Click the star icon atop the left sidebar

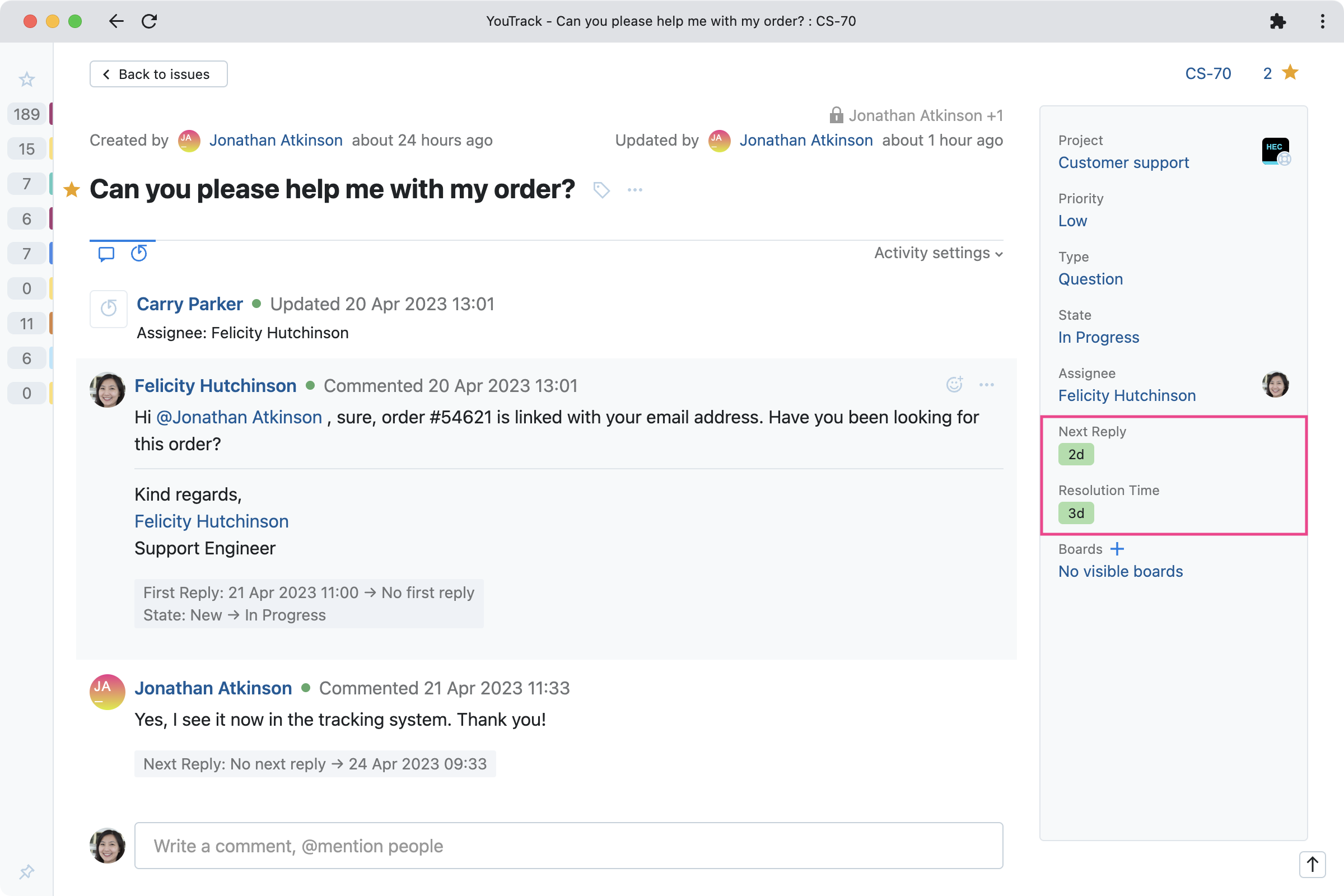pos(27,79)
